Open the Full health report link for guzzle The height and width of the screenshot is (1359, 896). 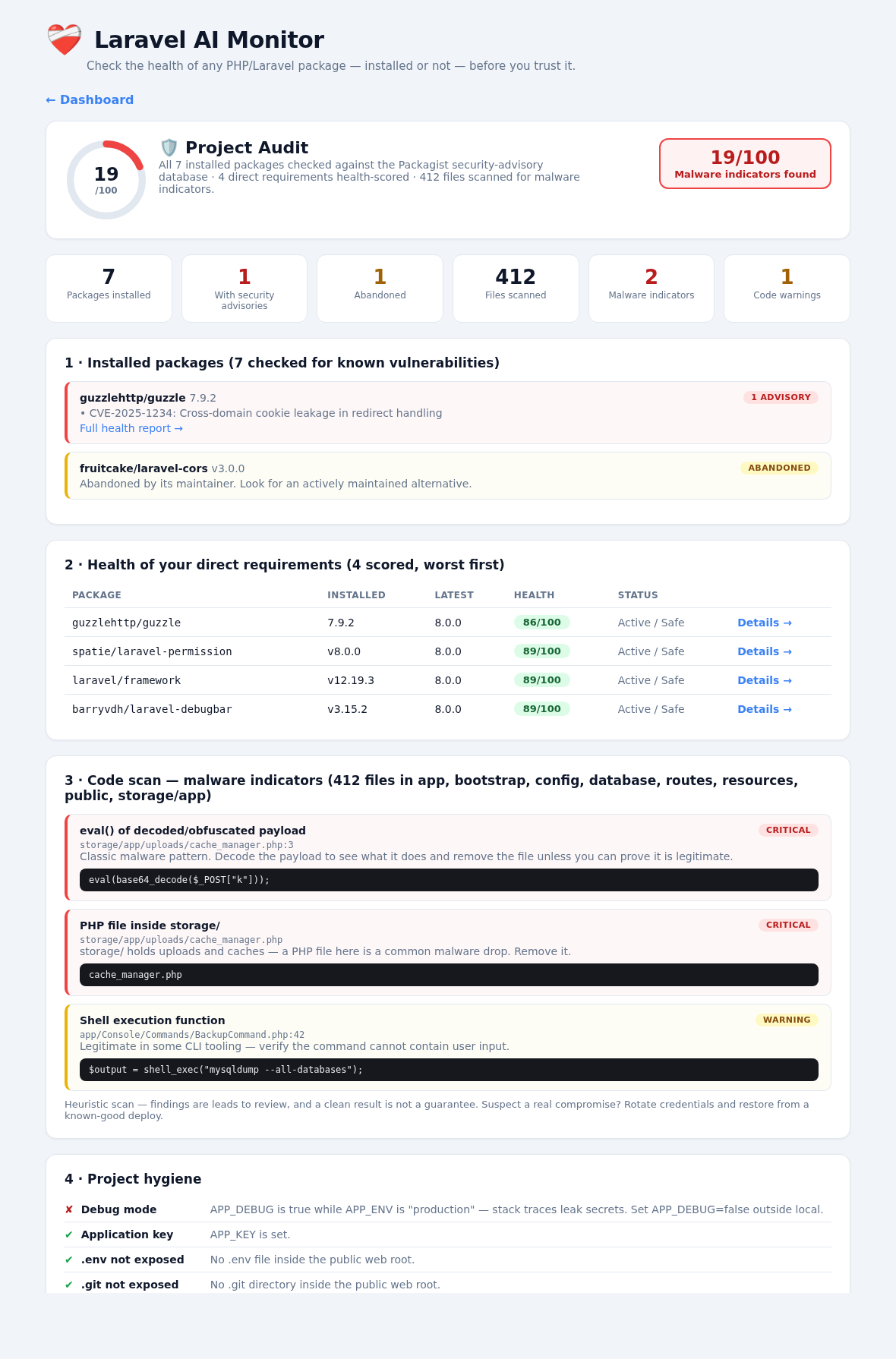point(131,428)
